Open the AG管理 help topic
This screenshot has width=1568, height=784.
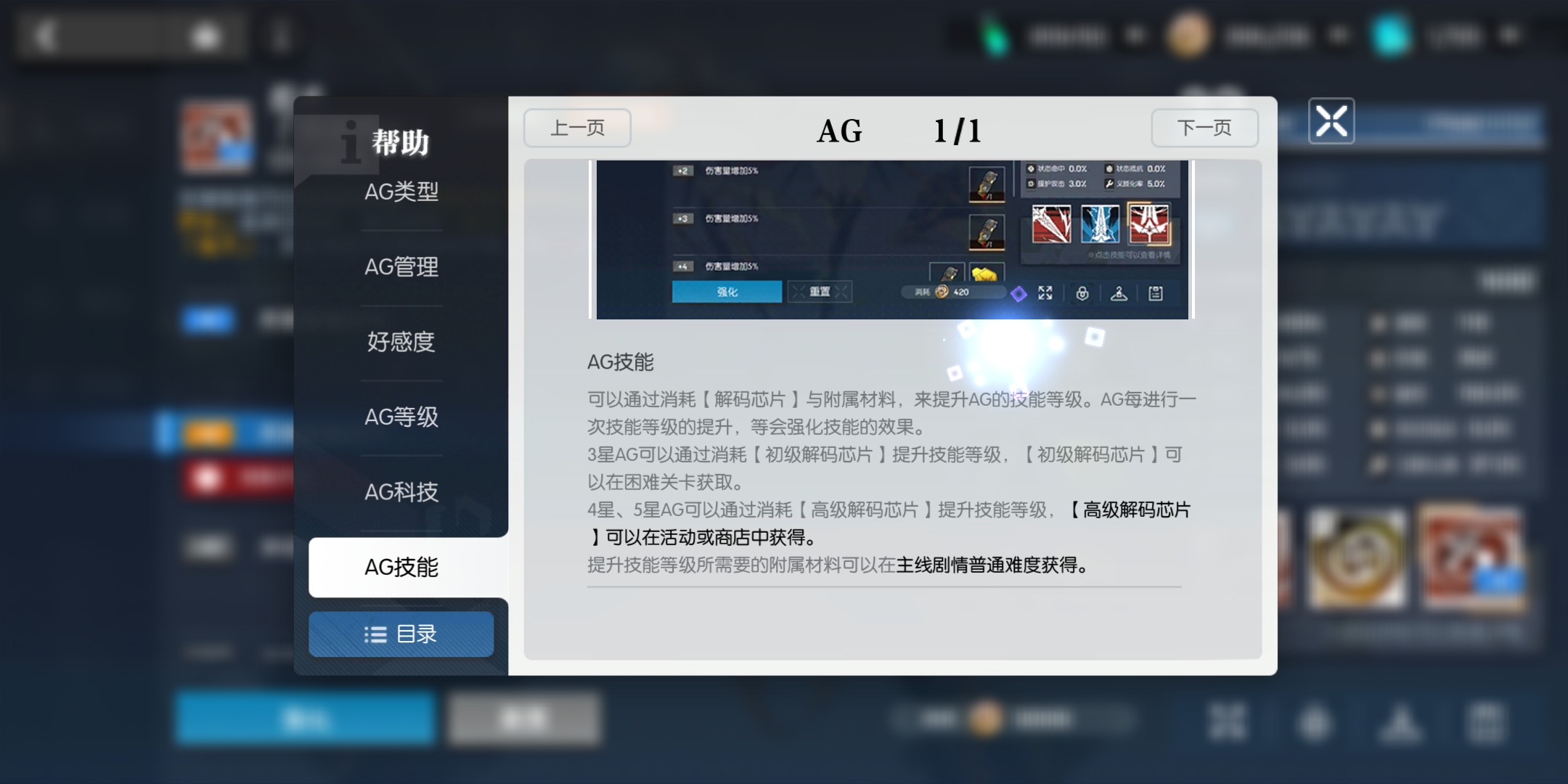pyautogui.click(x=401, y=267)
